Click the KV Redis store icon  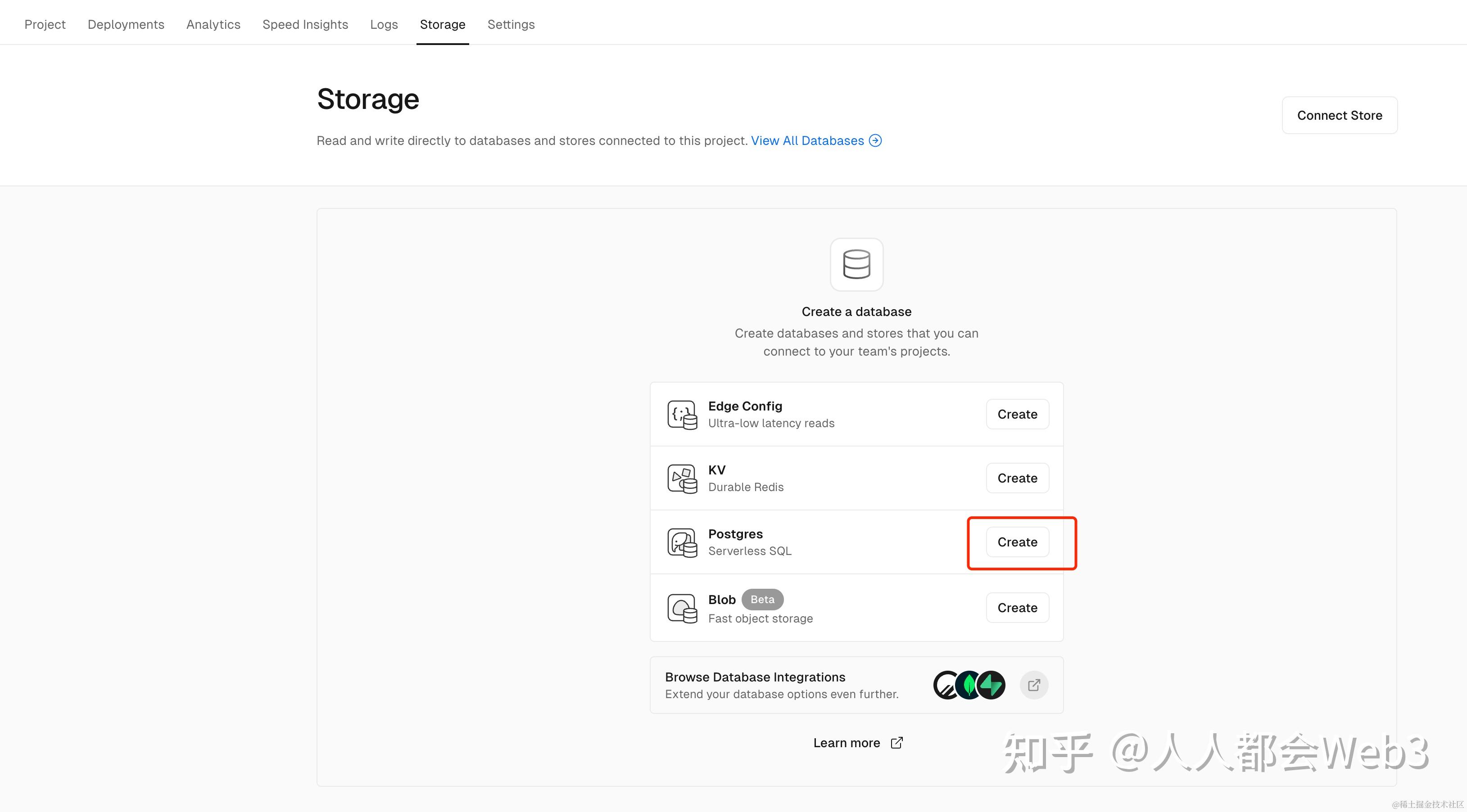[682, 478]
